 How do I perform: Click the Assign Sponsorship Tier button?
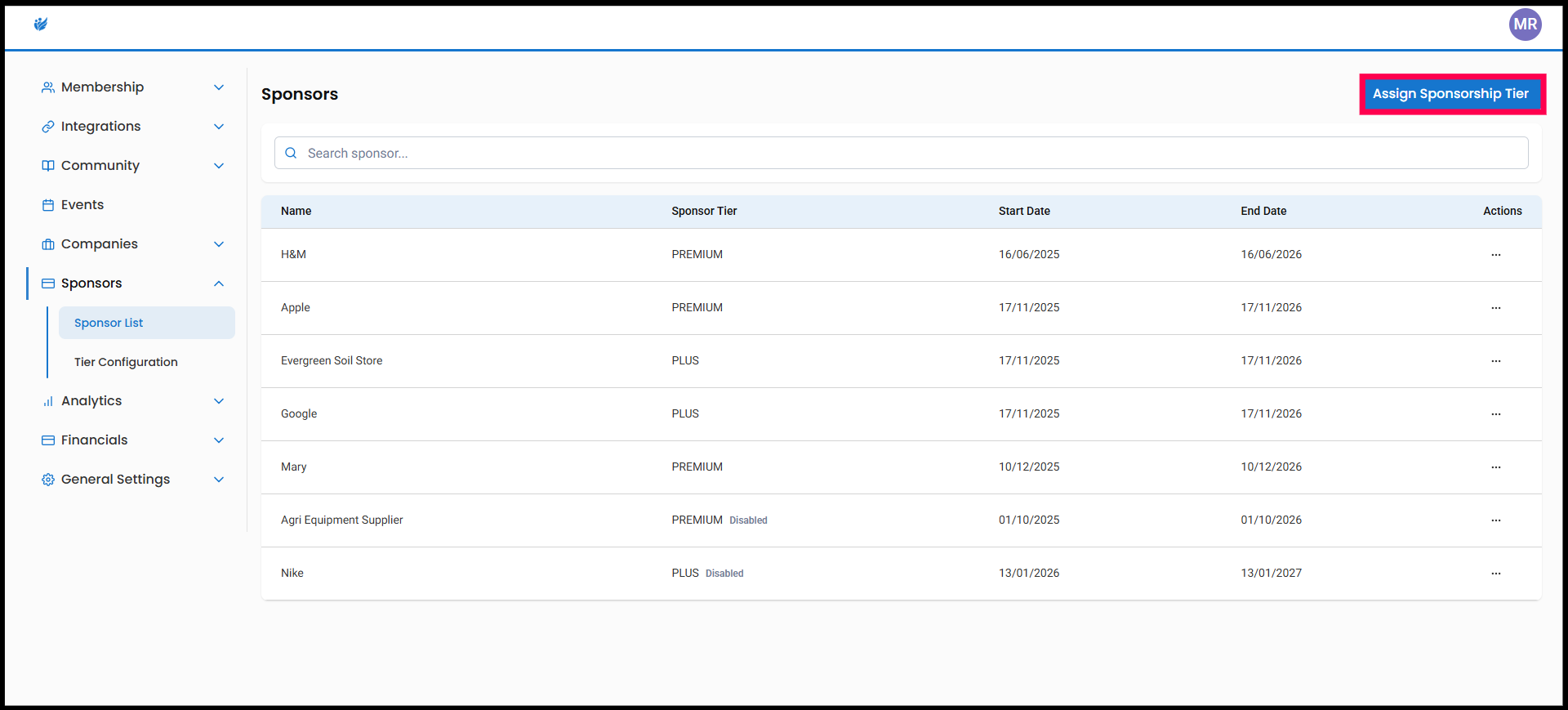pyautogui.click(x=1450, y=94)
